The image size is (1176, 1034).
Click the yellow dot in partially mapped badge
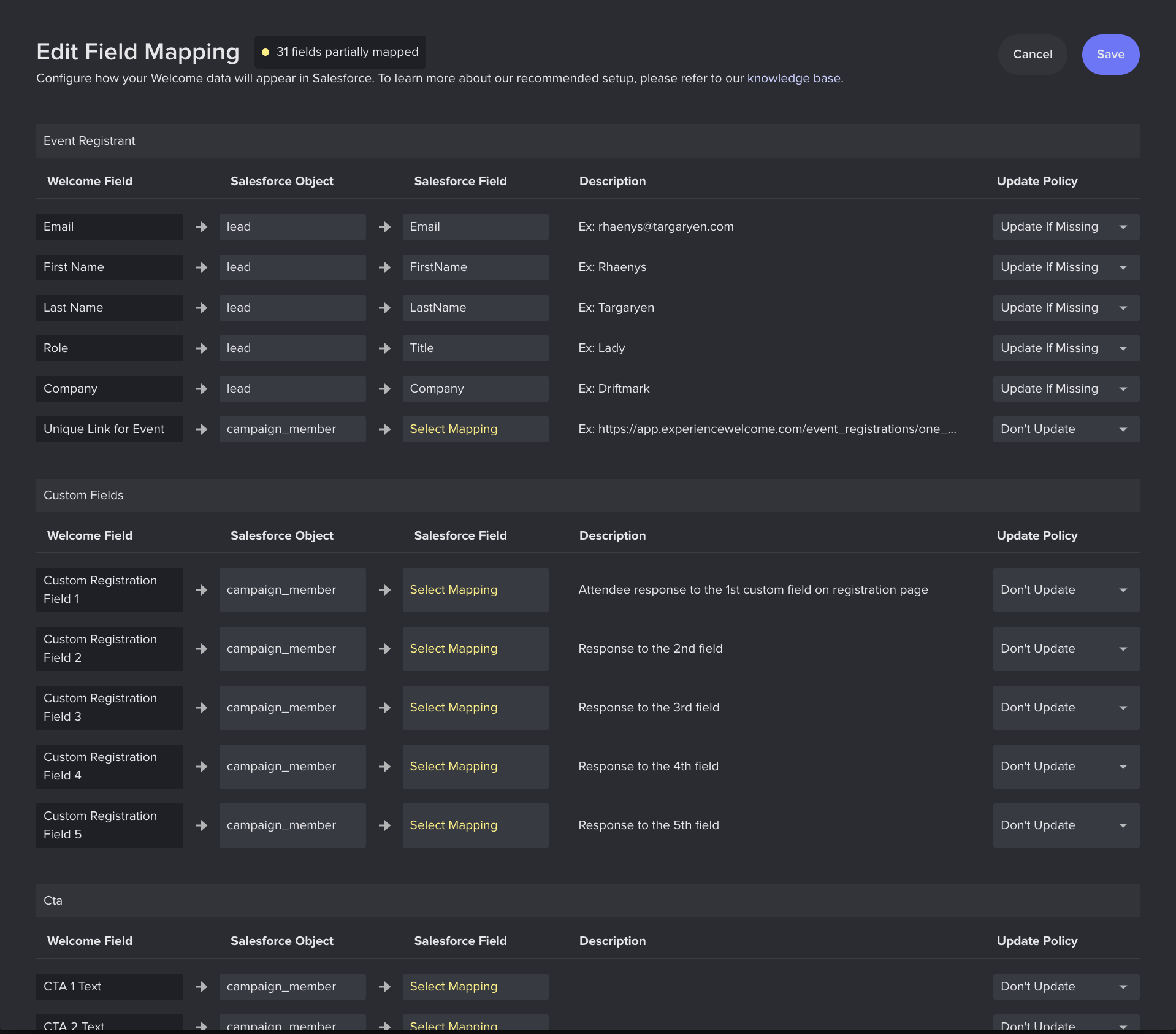265,52
